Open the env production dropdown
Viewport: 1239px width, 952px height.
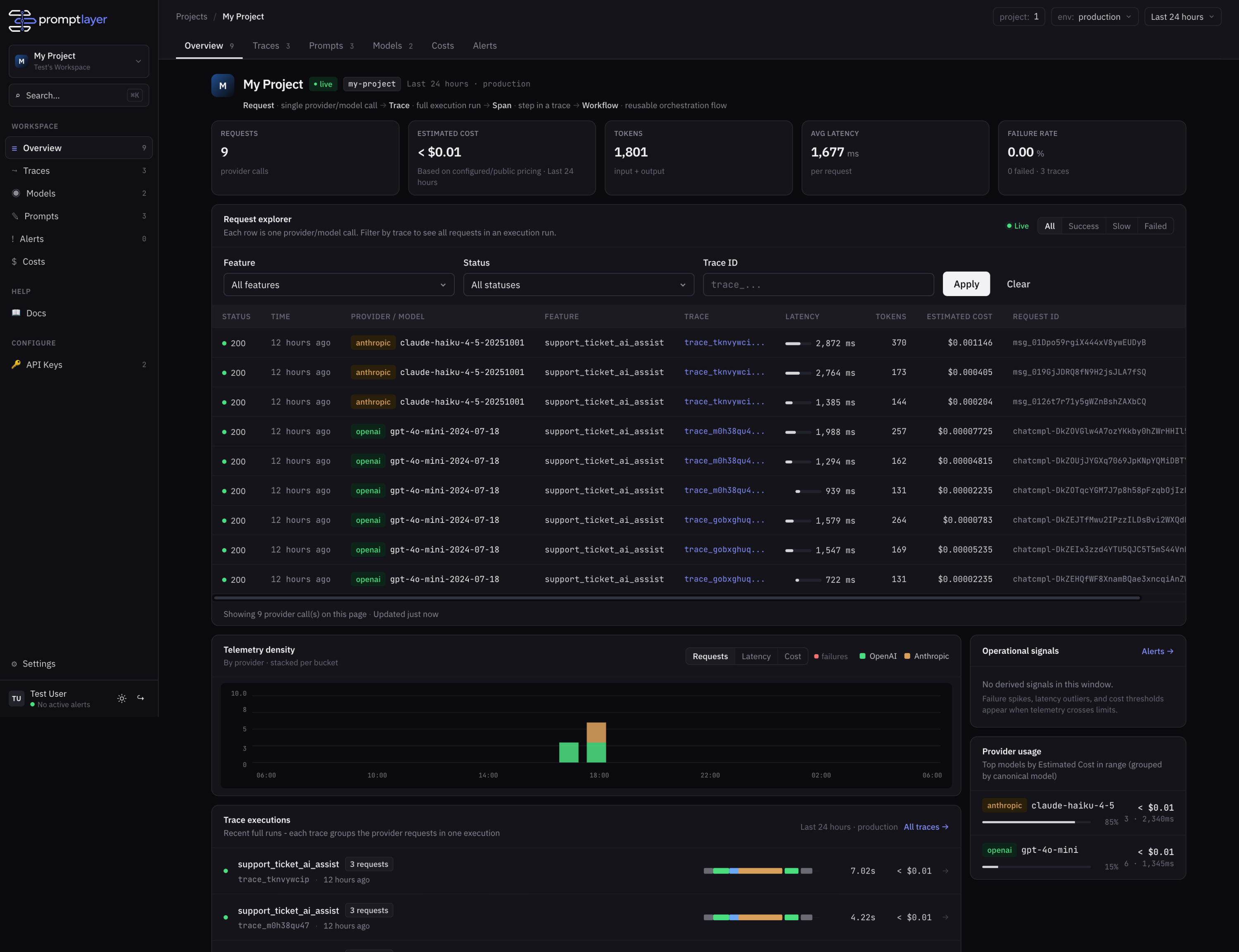tap(1094, 17)
